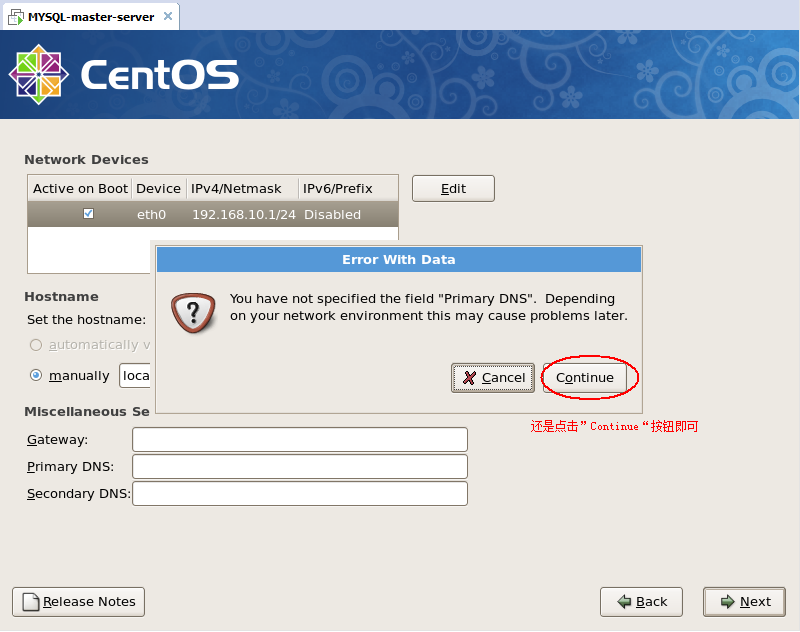Click Cancel to dismiss the error dialog
The height and width of the screenshot is (632, 800).
[493, 378]
